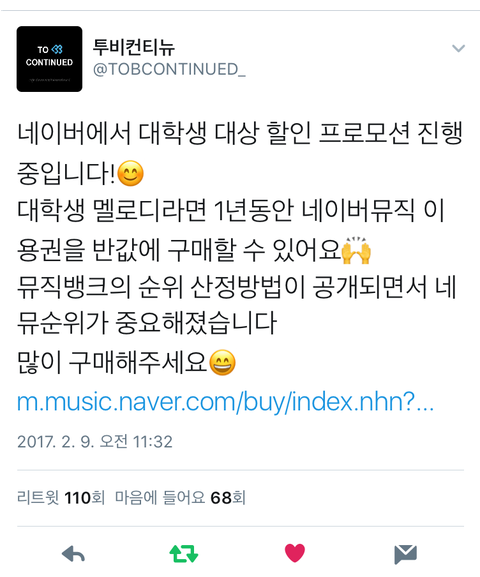Reply to the tweet with the arrow icon

73,554
